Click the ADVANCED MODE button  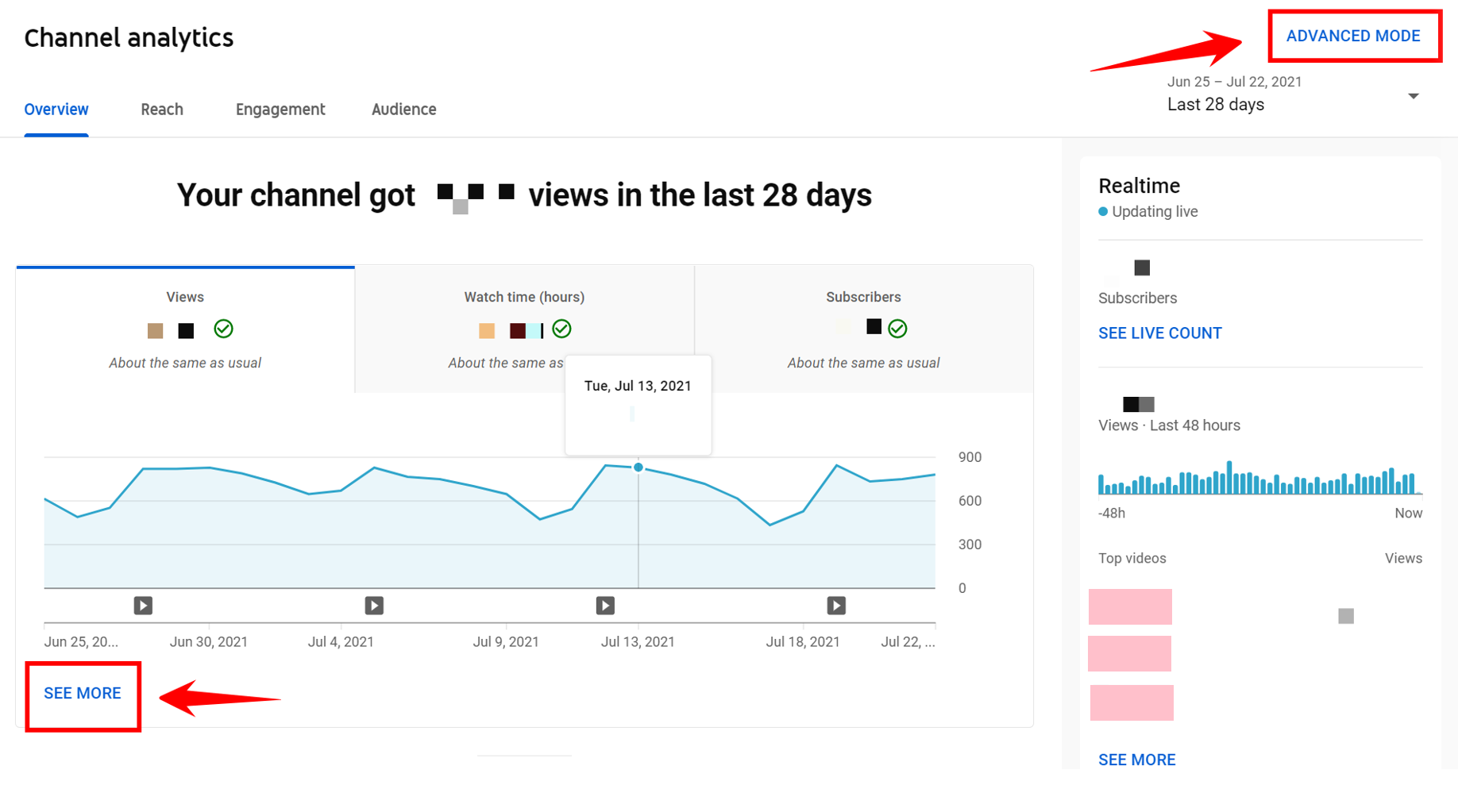(x=1353, y=36)
